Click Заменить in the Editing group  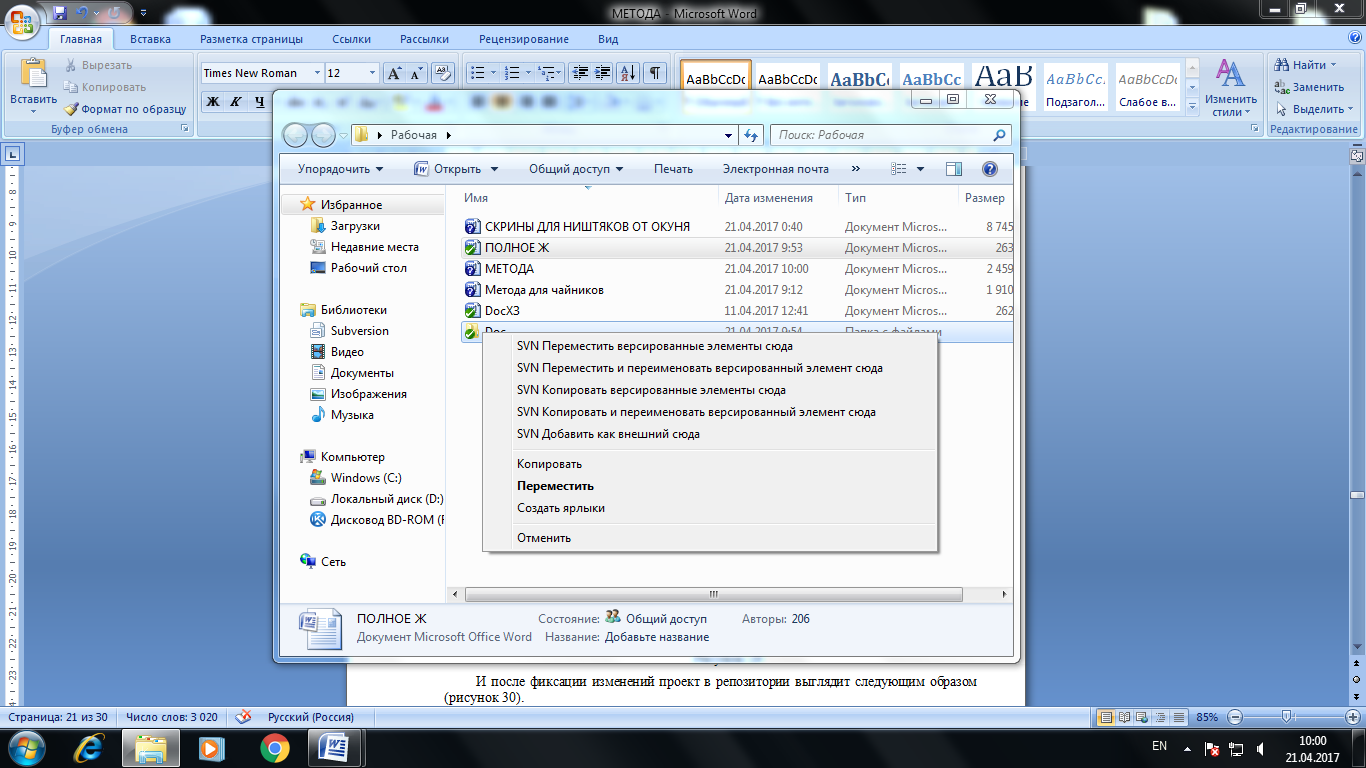1310,87
